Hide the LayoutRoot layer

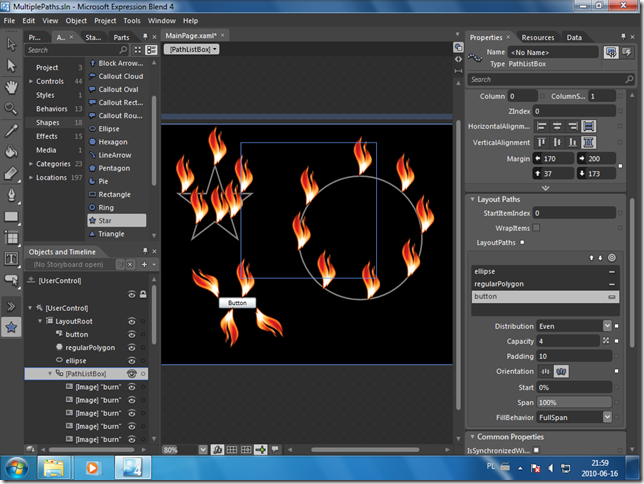tap(131, 321)
